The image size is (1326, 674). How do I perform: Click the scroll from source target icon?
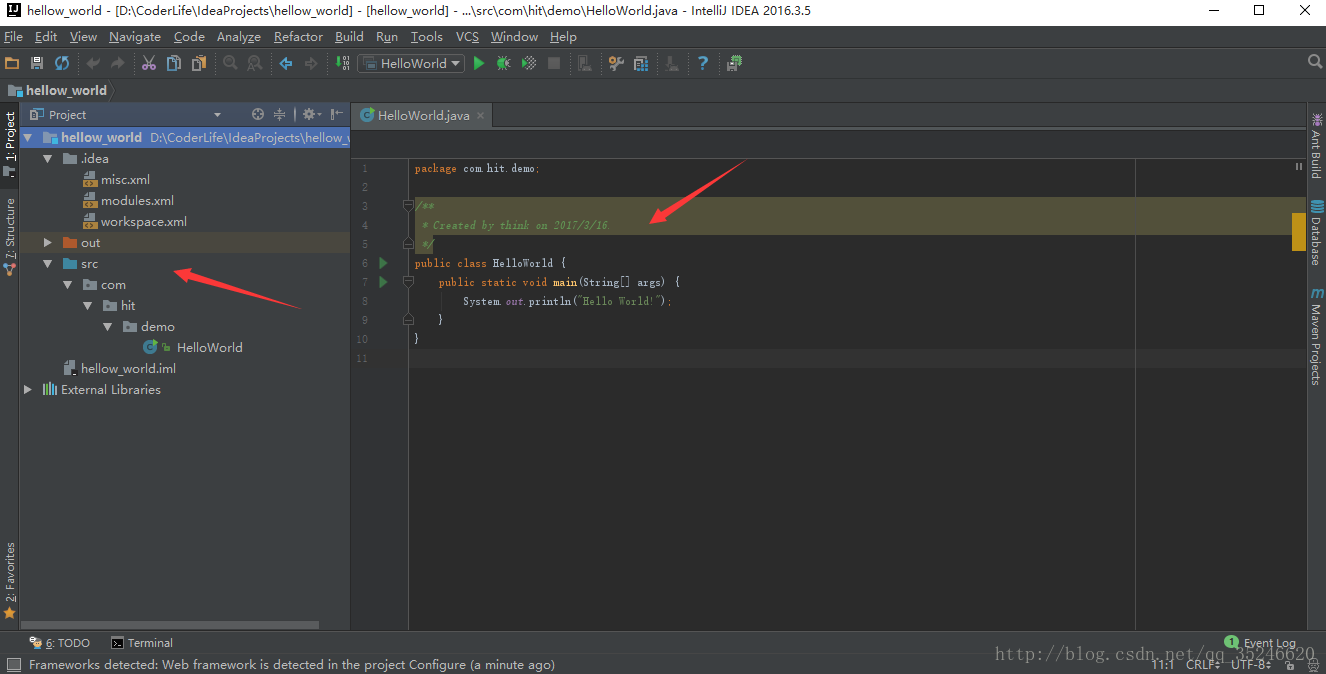258,114
